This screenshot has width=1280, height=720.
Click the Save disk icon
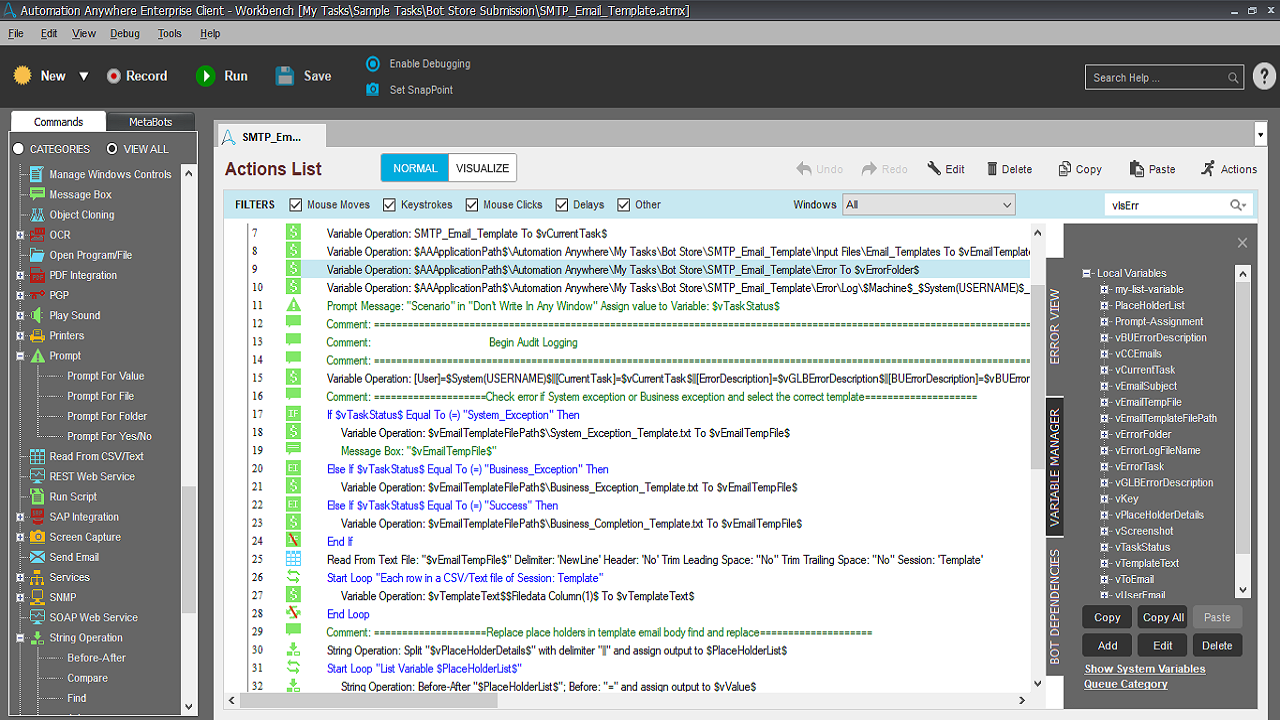tap(285, 76)
